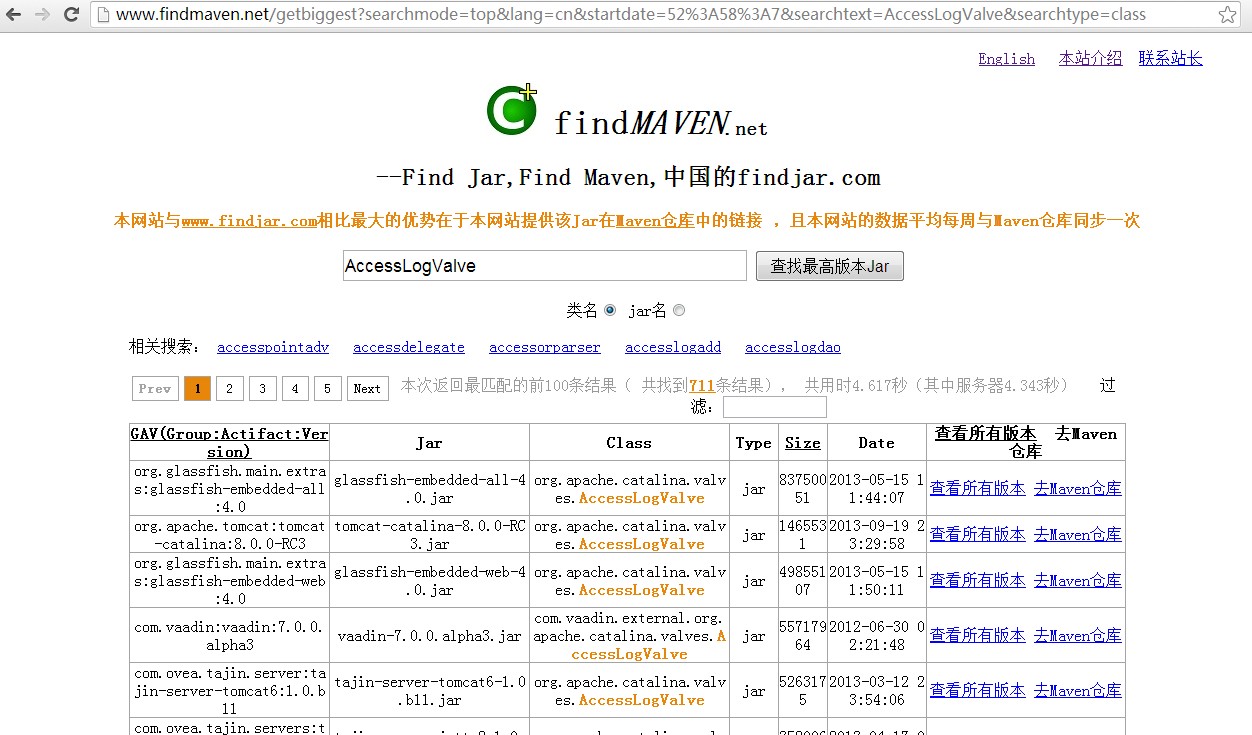
Task: Click the 过滤 filter input box
Action: point(775,407)
